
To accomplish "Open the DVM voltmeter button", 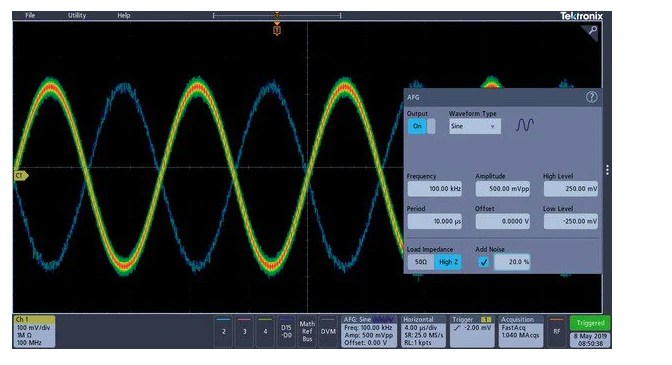I will (328, 331).
